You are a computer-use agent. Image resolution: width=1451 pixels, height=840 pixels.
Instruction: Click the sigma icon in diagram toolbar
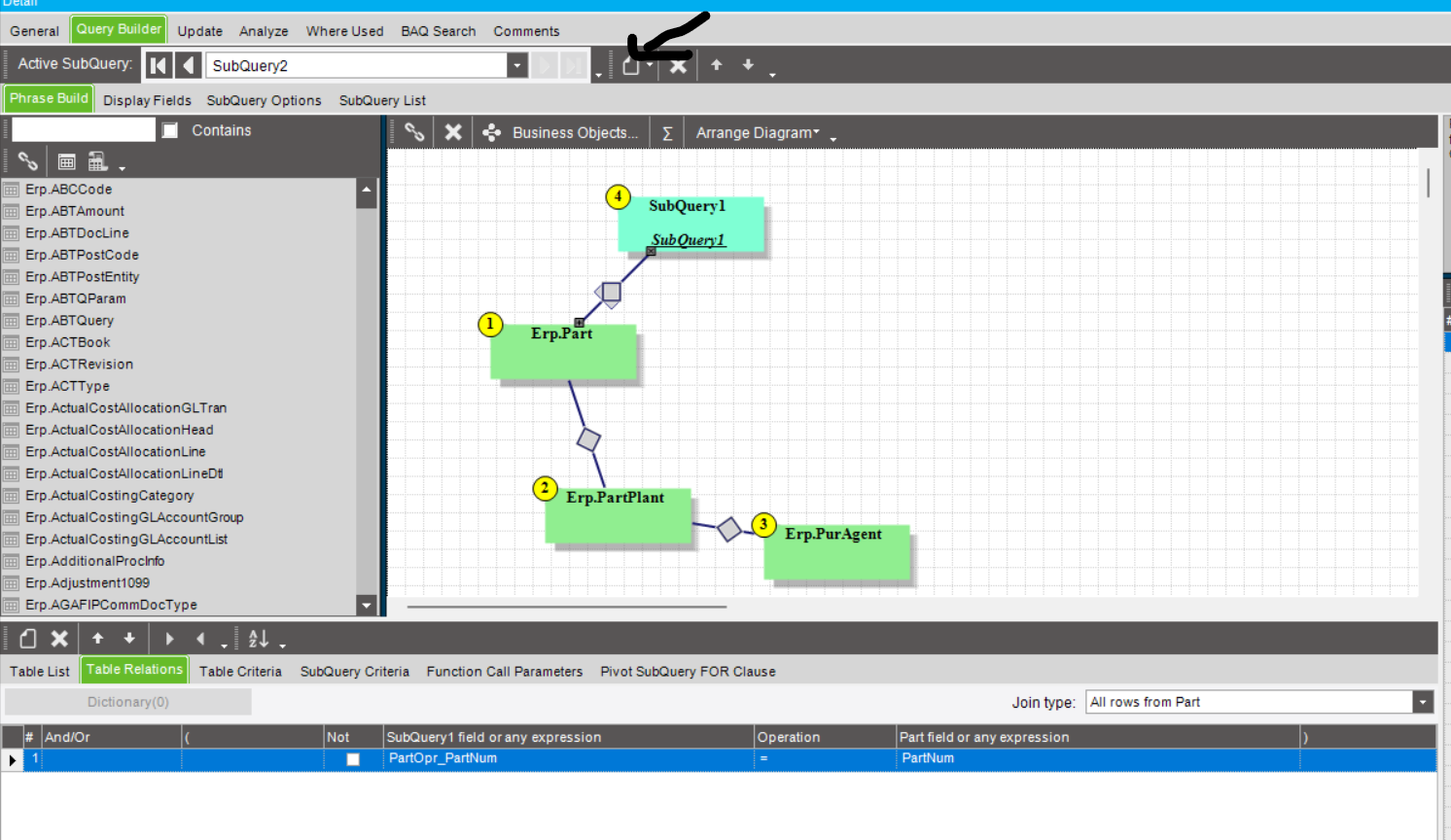click(x=667, y=133)
